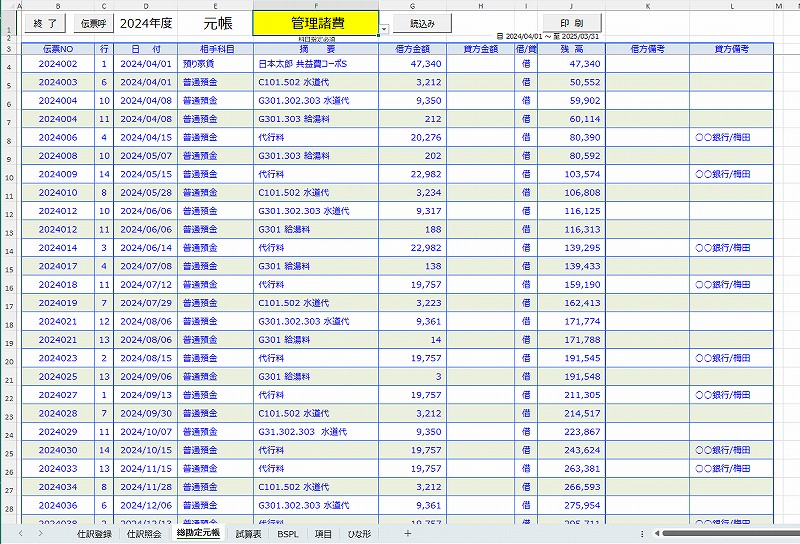Open the 管理諸費 account dropdown arrow
The height and width of the screenshot is (544, 800).
point(385,31)
